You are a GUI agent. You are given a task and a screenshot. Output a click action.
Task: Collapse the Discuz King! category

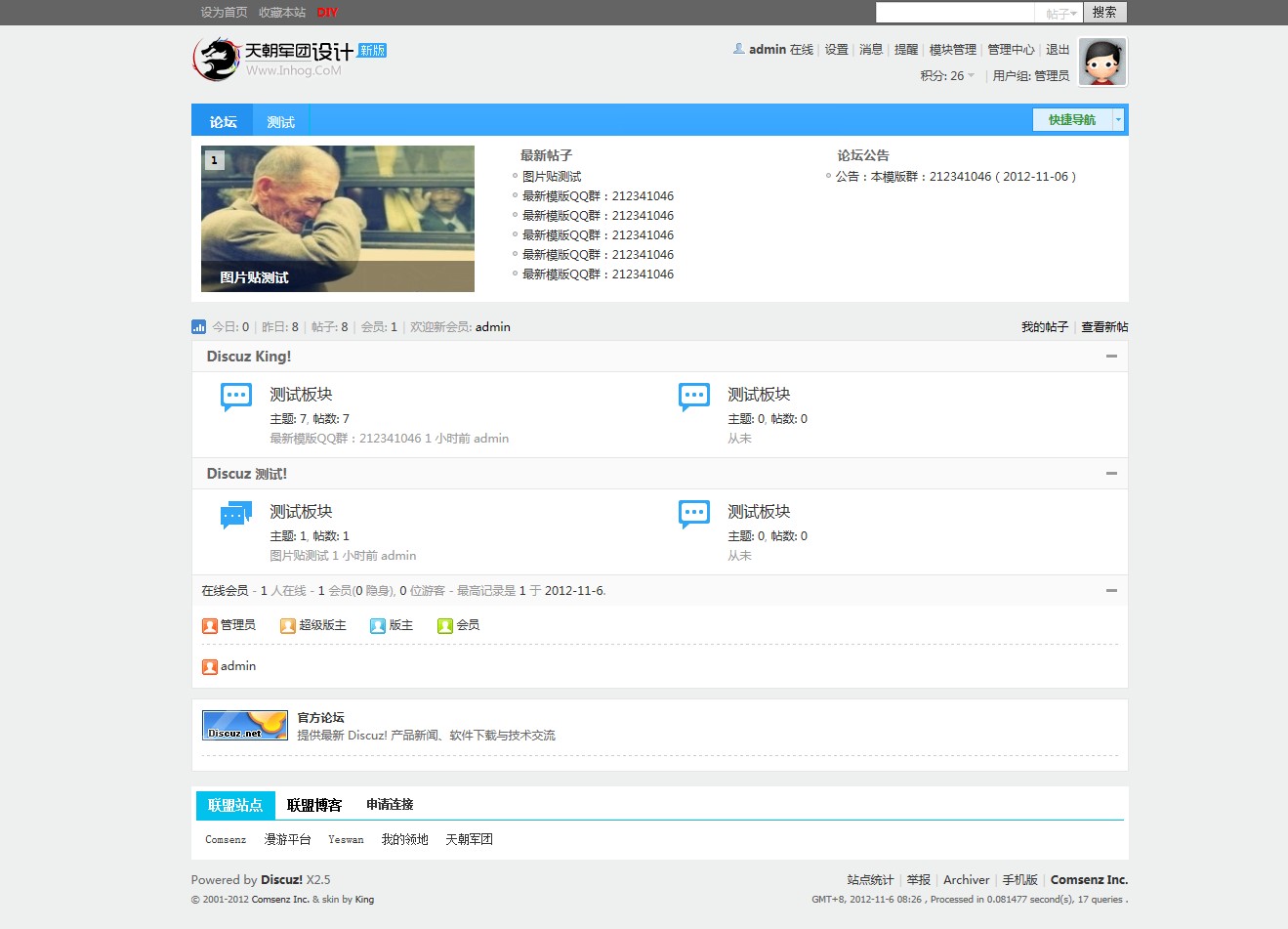tap(1111, 357)
